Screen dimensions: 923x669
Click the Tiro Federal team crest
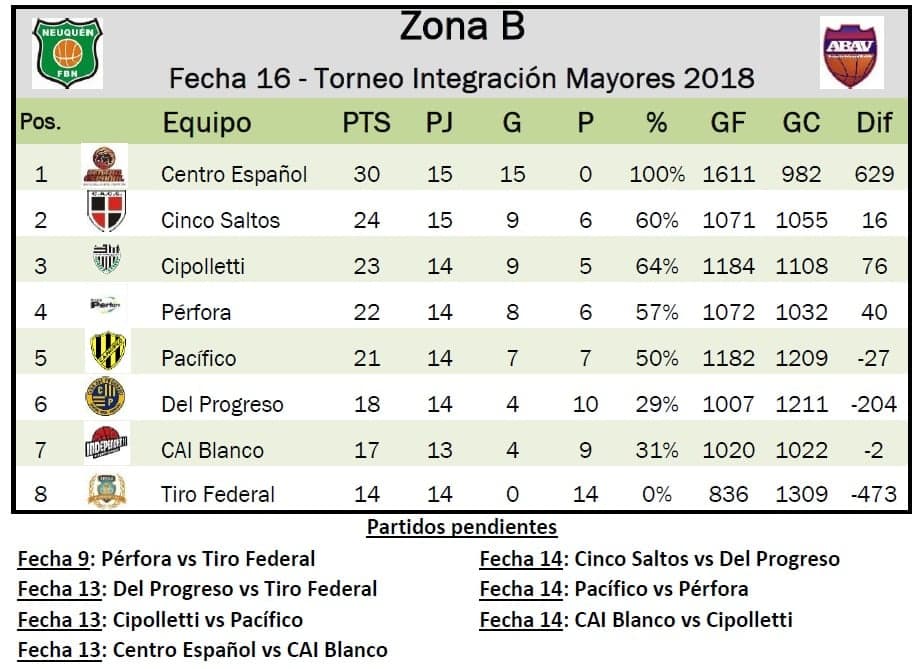click(103, 490)
